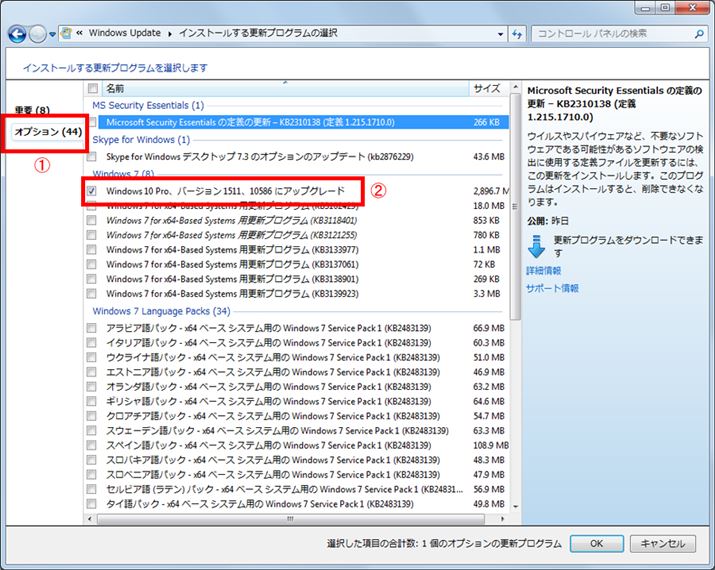Check the KB3133977 update checkbox
This screenshot has width=715, height=570.
[92, 249]
